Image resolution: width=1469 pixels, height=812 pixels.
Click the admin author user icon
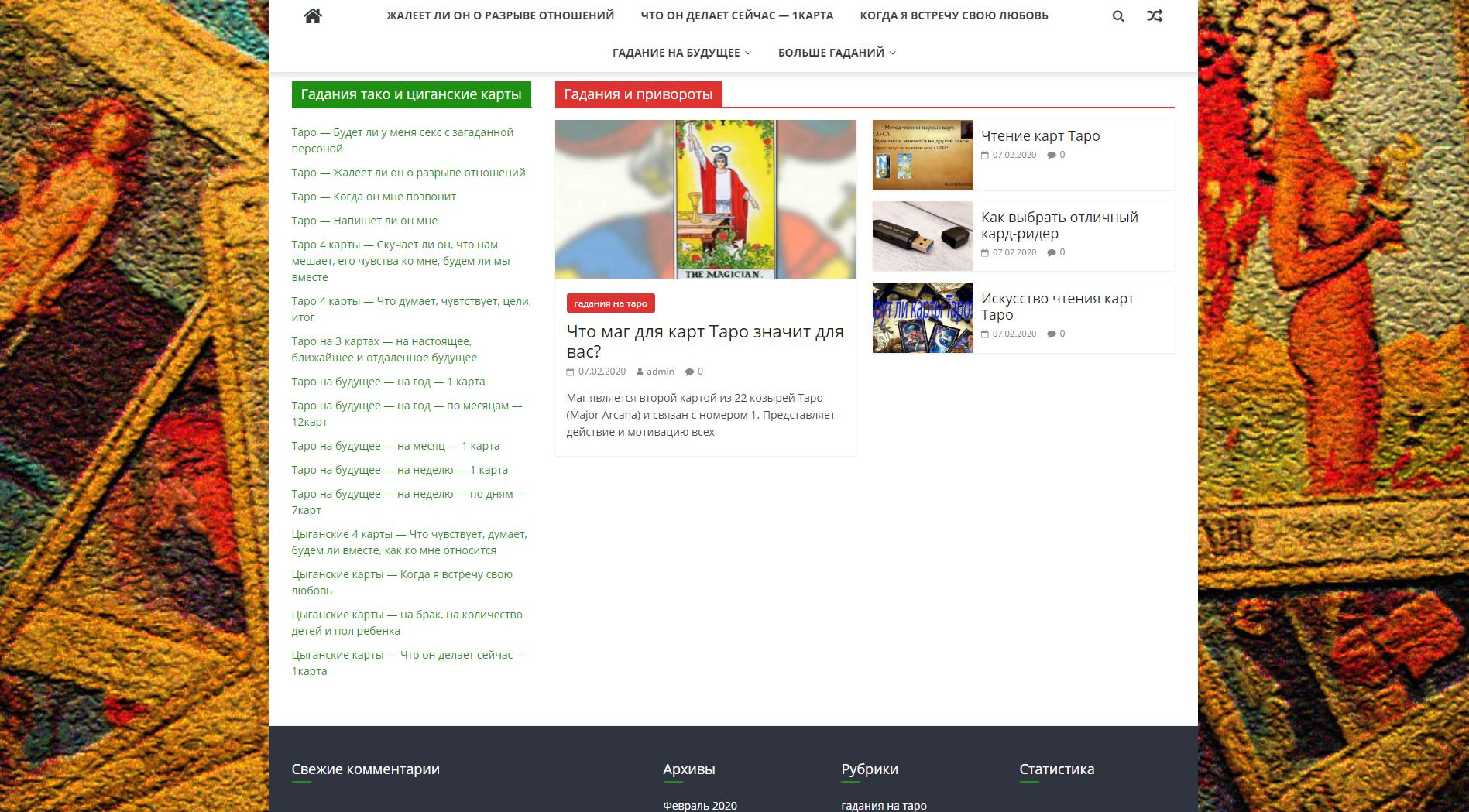(x=640, y=372)
